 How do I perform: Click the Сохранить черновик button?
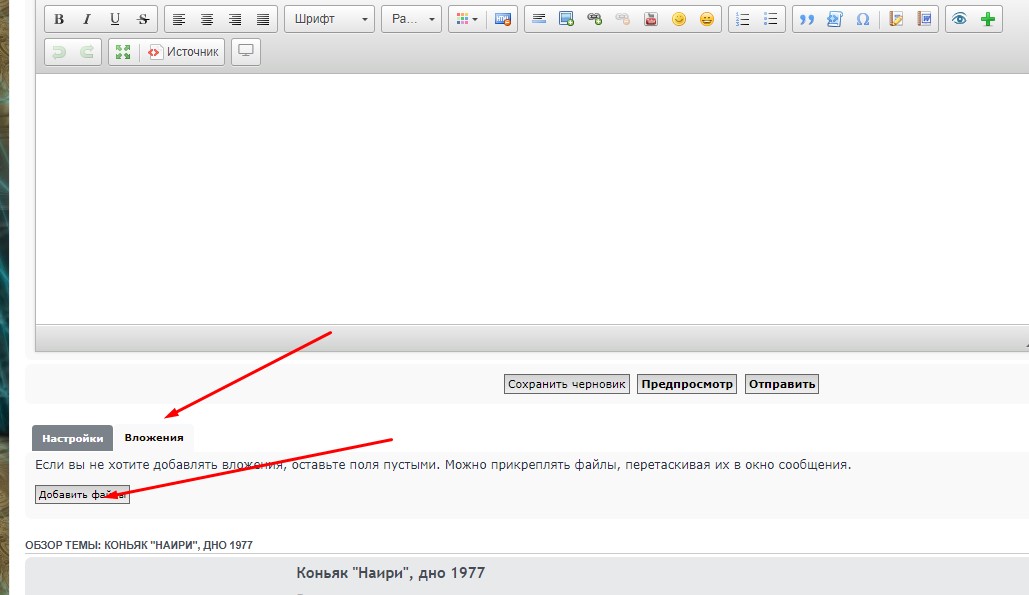click(x=567, y=384)
